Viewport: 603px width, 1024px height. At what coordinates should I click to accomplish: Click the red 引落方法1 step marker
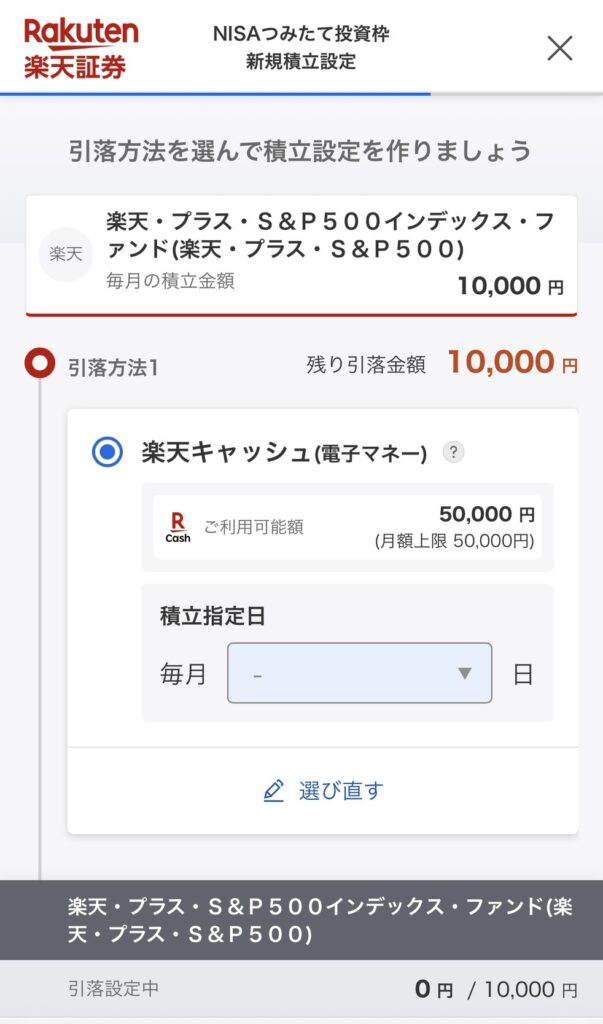tap(40, 364)
